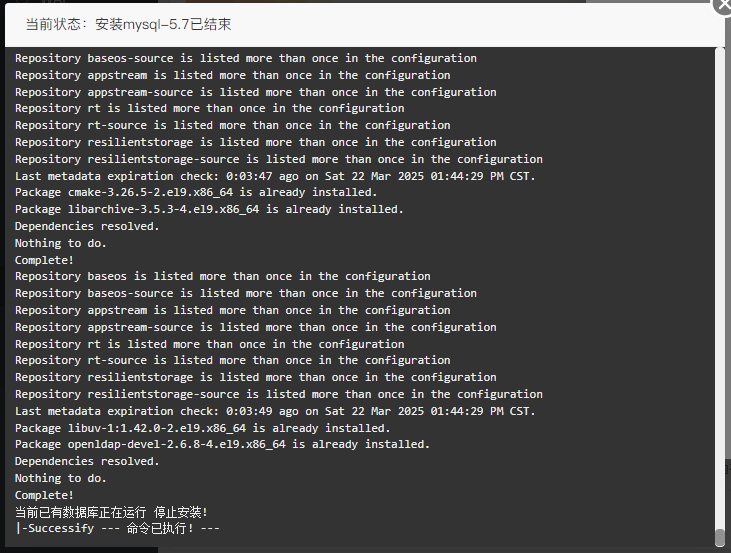The image size is (731, 553).
Task: Click the openldap-devel-2.6.8 package line
Action: [x=222, y=444]
